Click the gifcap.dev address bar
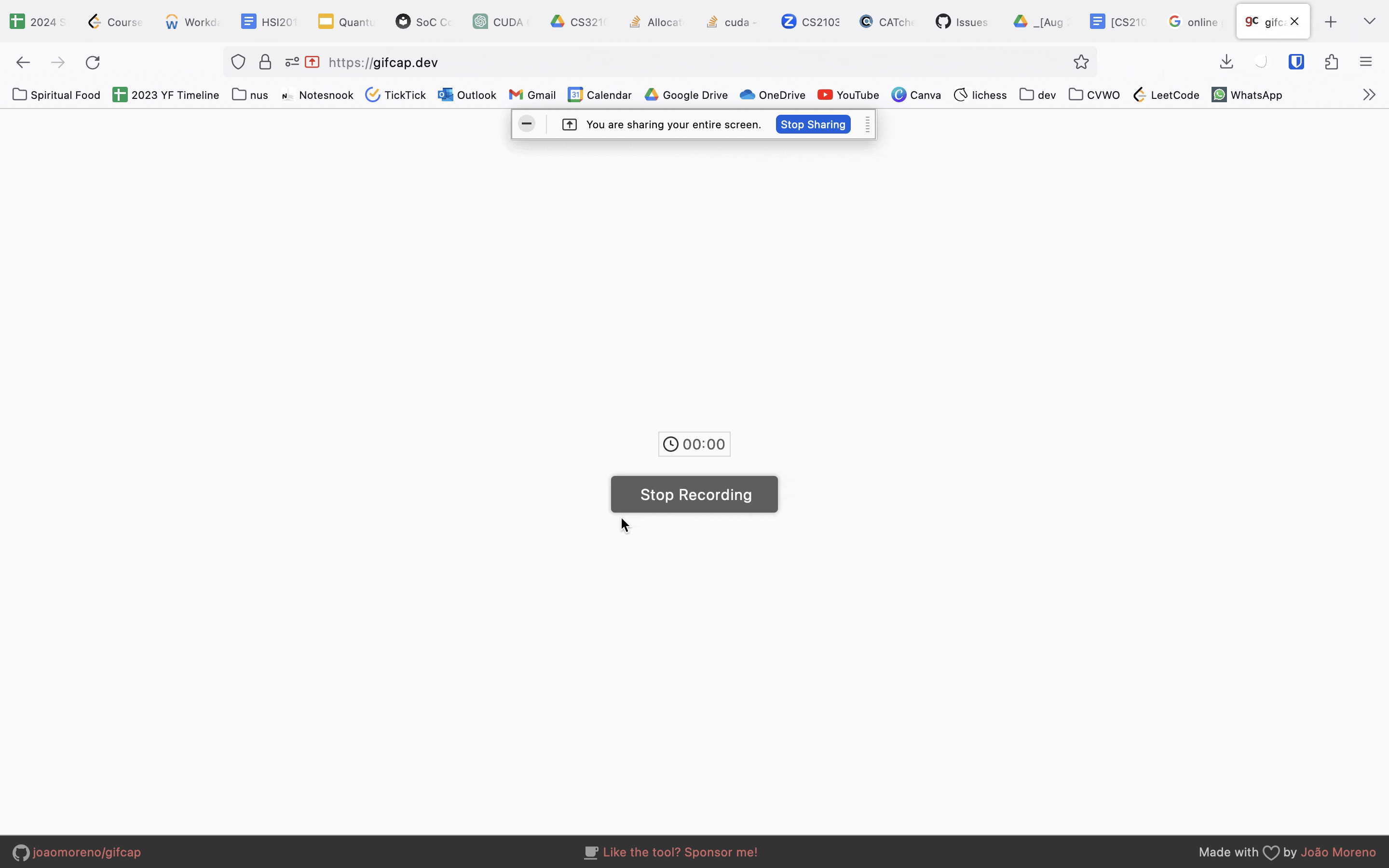 click(x=631, y=62)
